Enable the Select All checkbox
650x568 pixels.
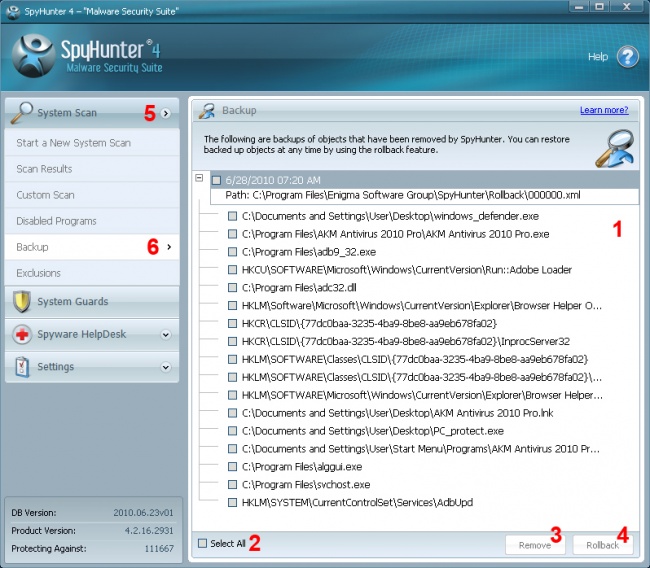coord(203,544)
